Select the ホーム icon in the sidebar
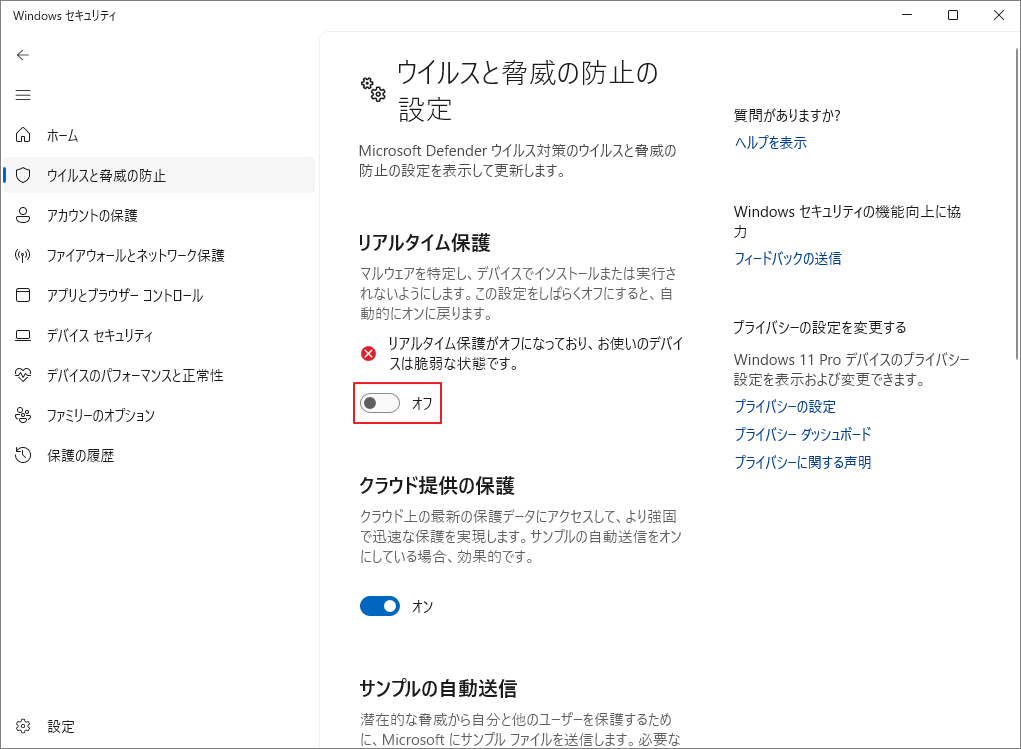1021x749 pixels. coord(22,135)
